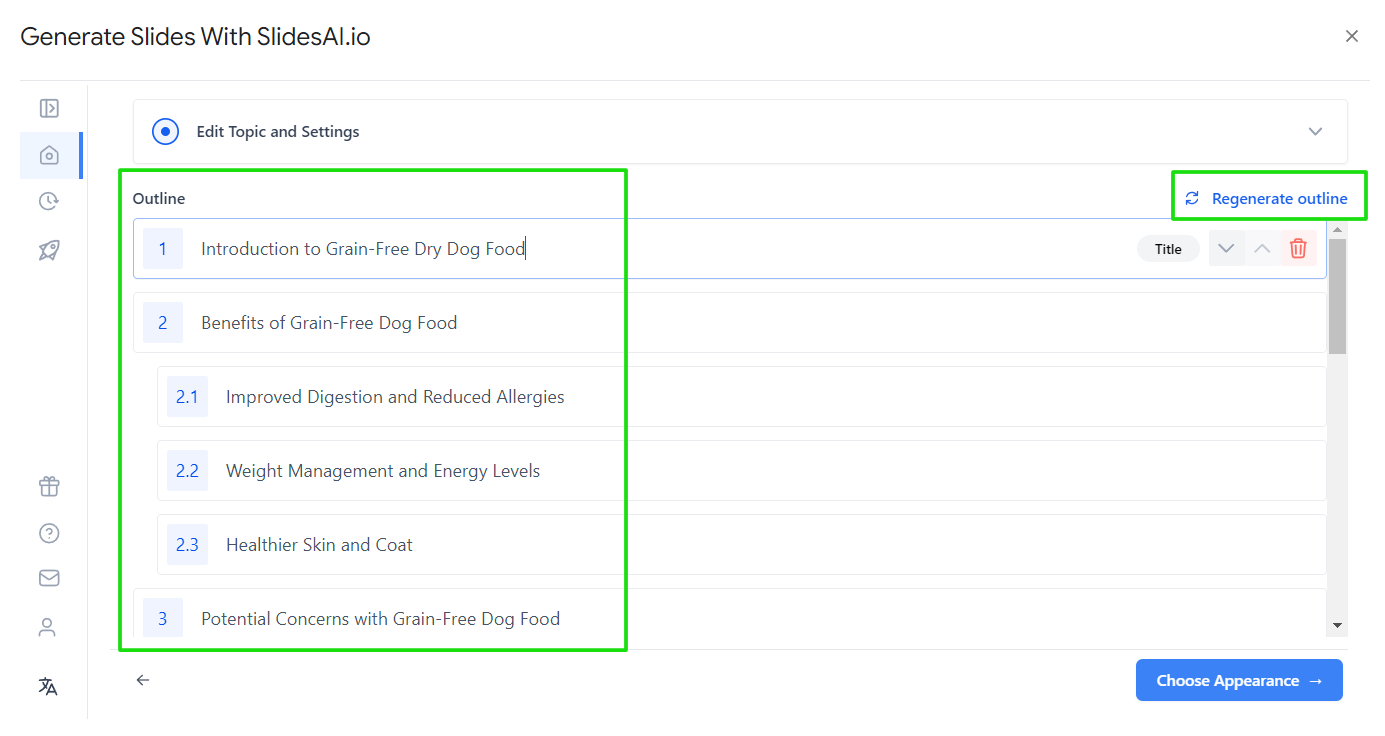The image size is (1385, 736).
Task: Expand the Edit Topic and Settings chevron
Action: click(1316, 131)
